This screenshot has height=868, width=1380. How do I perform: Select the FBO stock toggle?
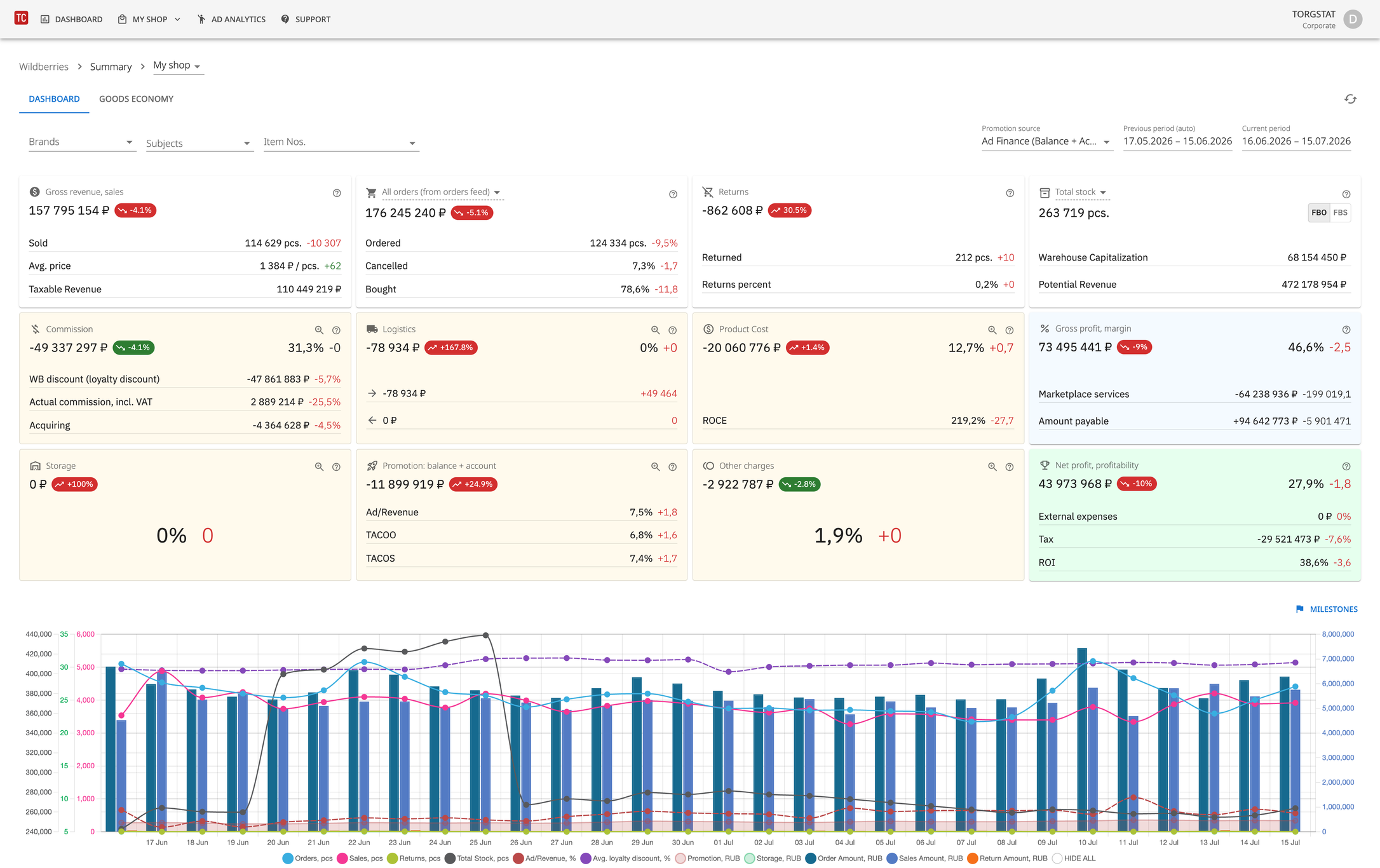coord(1319,212)
